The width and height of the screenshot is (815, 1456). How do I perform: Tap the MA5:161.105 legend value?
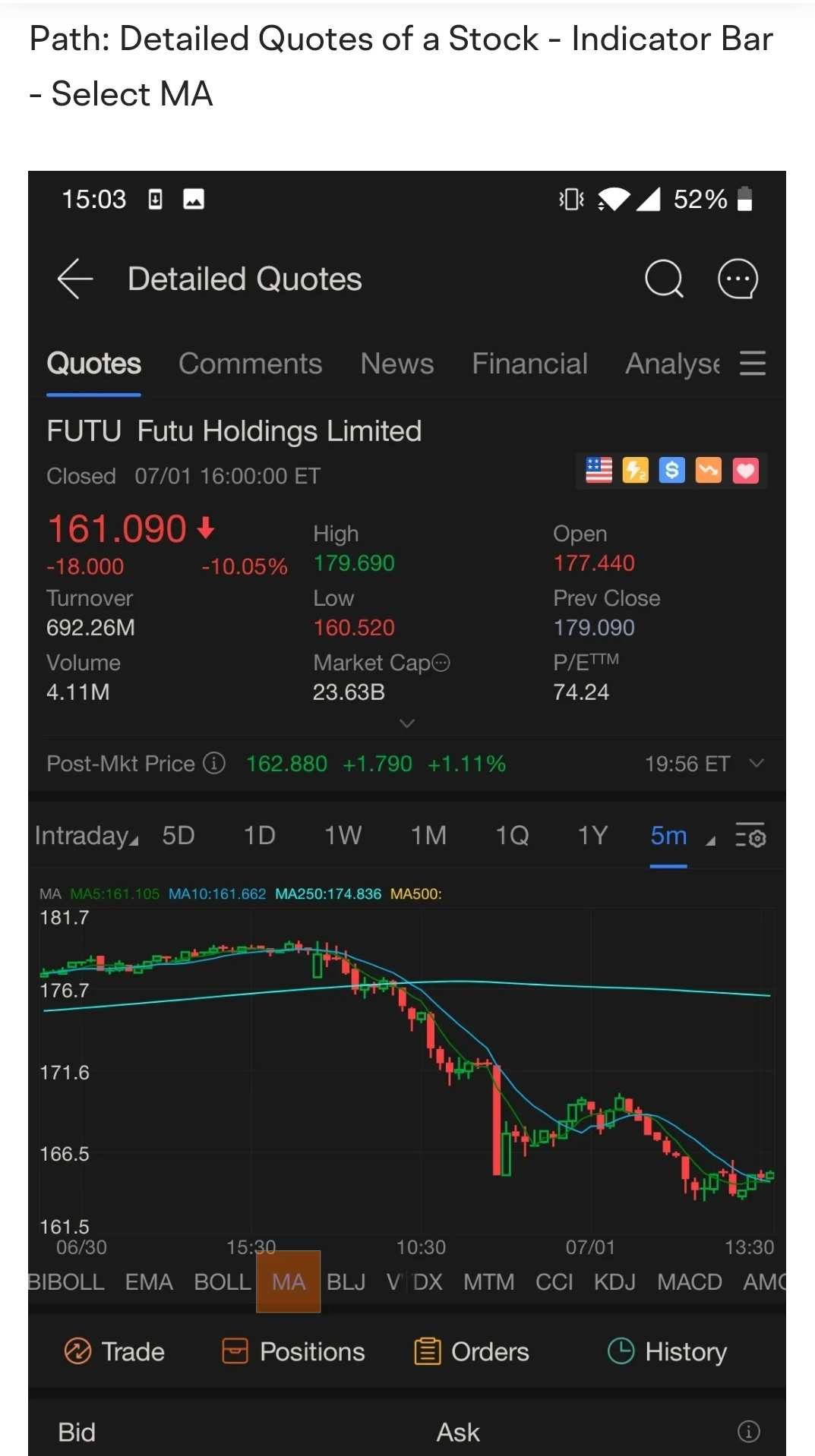click(x=115, y=893)
